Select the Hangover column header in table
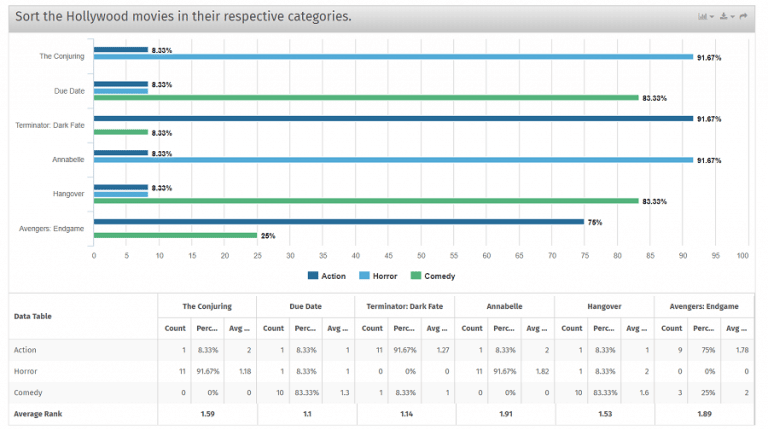 coord(604,307)
